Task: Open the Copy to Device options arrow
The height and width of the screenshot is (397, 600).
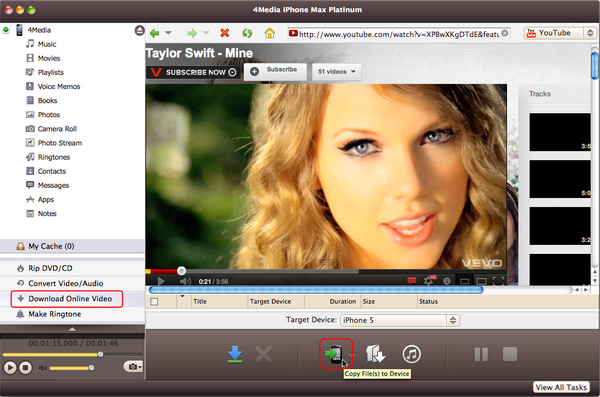Action: pyautogui.click(x=351, y=355)
